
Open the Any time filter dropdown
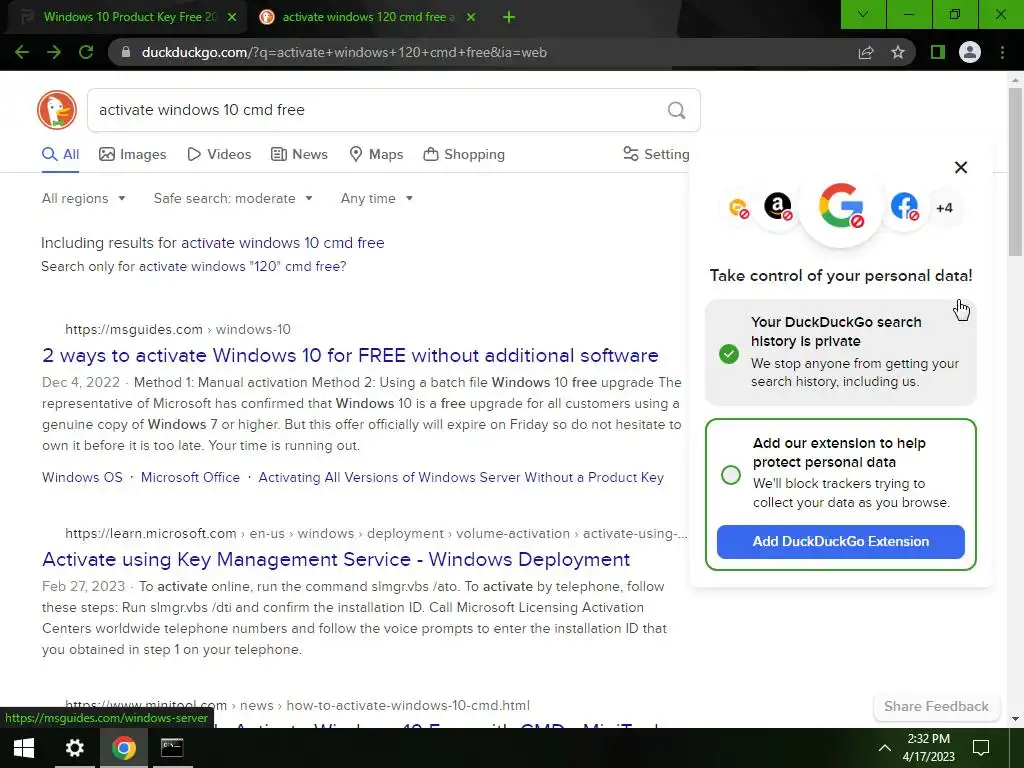[x=377, y=199]
